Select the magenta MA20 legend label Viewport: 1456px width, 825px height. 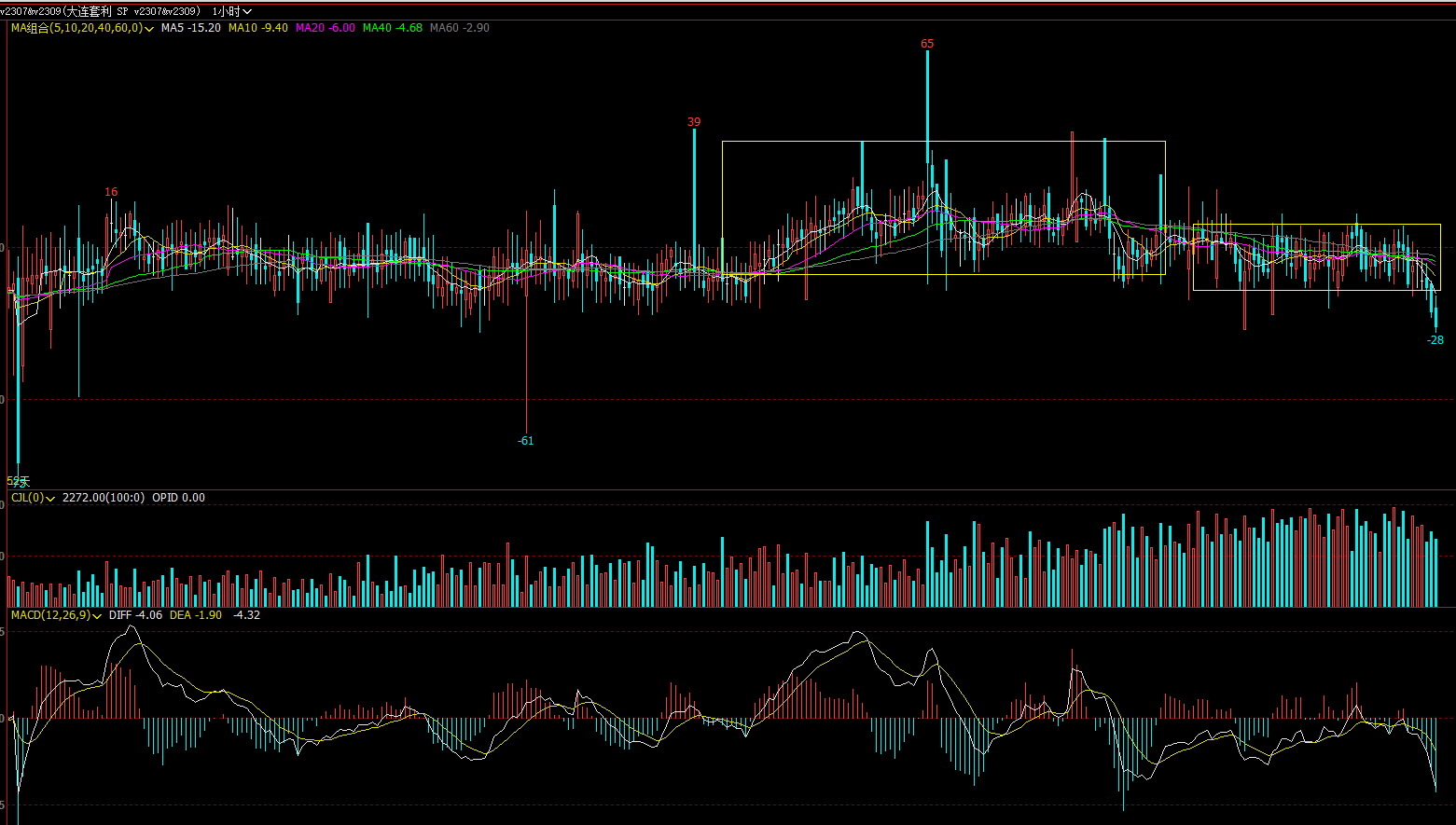pyautogui.click(x=325, y=28)
